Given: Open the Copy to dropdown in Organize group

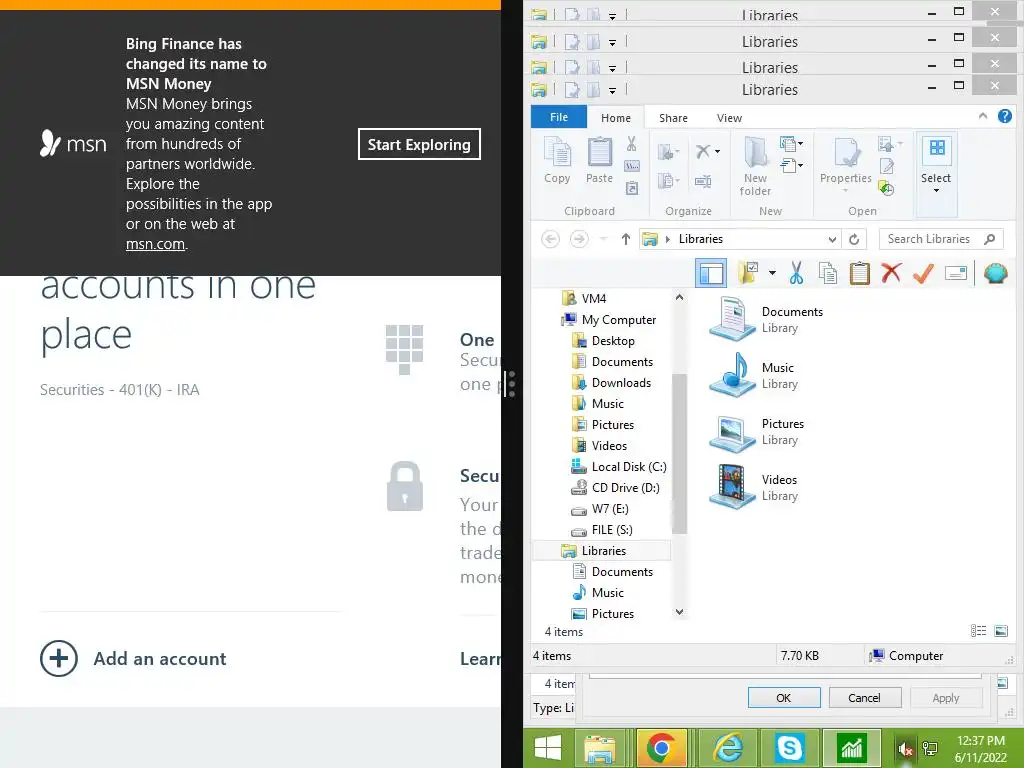Looking at the screenshot, I should pos(669,180).
